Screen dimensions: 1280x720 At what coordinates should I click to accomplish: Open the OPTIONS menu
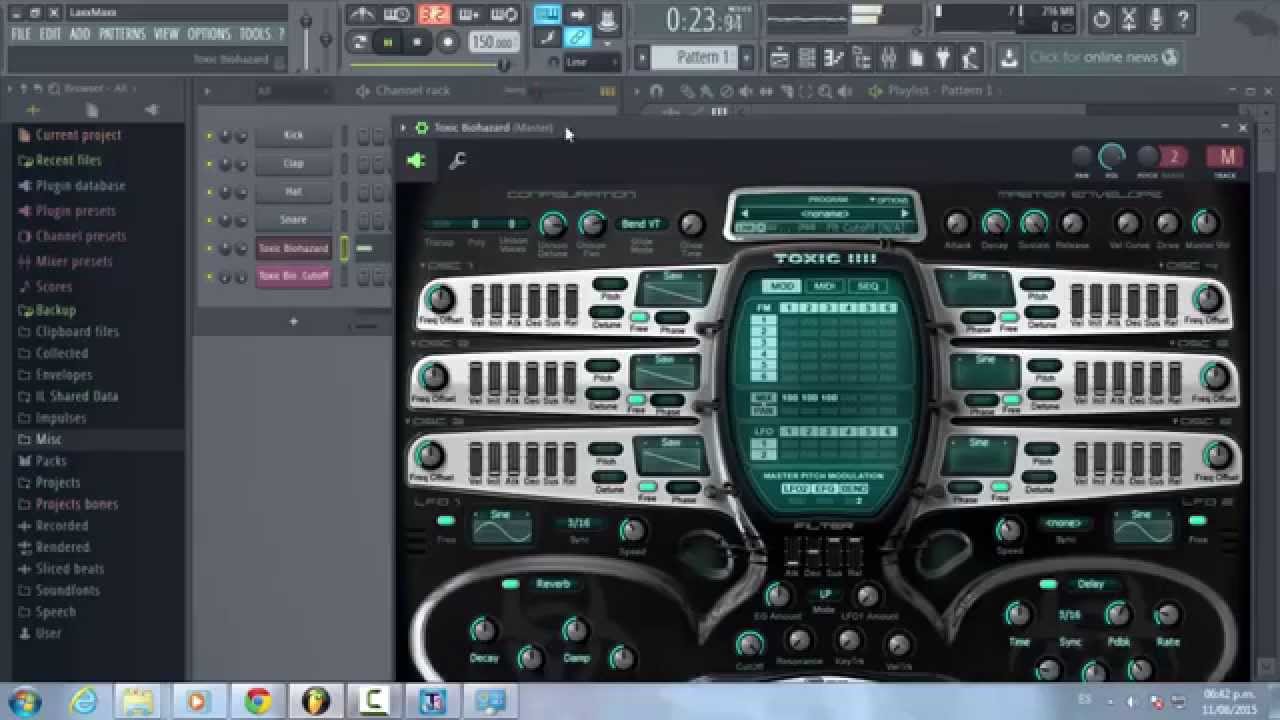coord(209,34)
